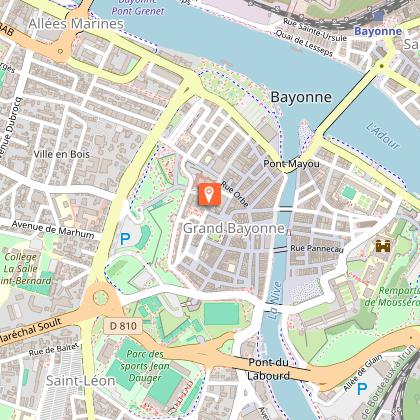Click the small roundabout at Allées Marines

[60, 51]
